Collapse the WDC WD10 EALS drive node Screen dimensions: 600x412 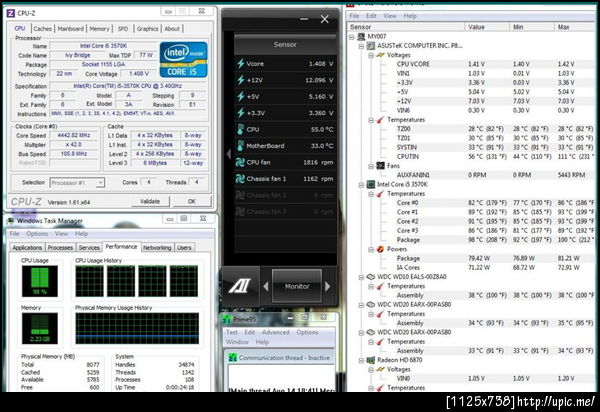click(x=361, y=277)
